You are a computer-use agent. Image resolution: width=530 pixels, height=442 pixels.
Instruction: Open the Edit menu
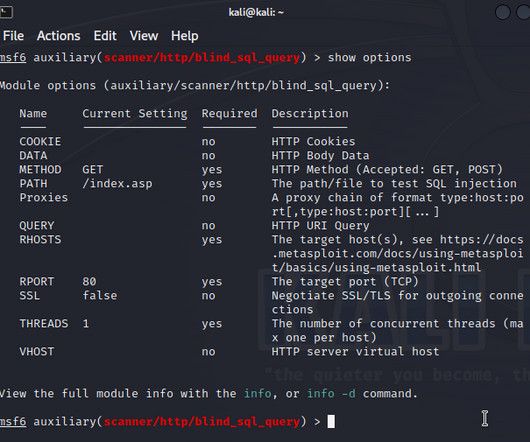click(105, 36)
